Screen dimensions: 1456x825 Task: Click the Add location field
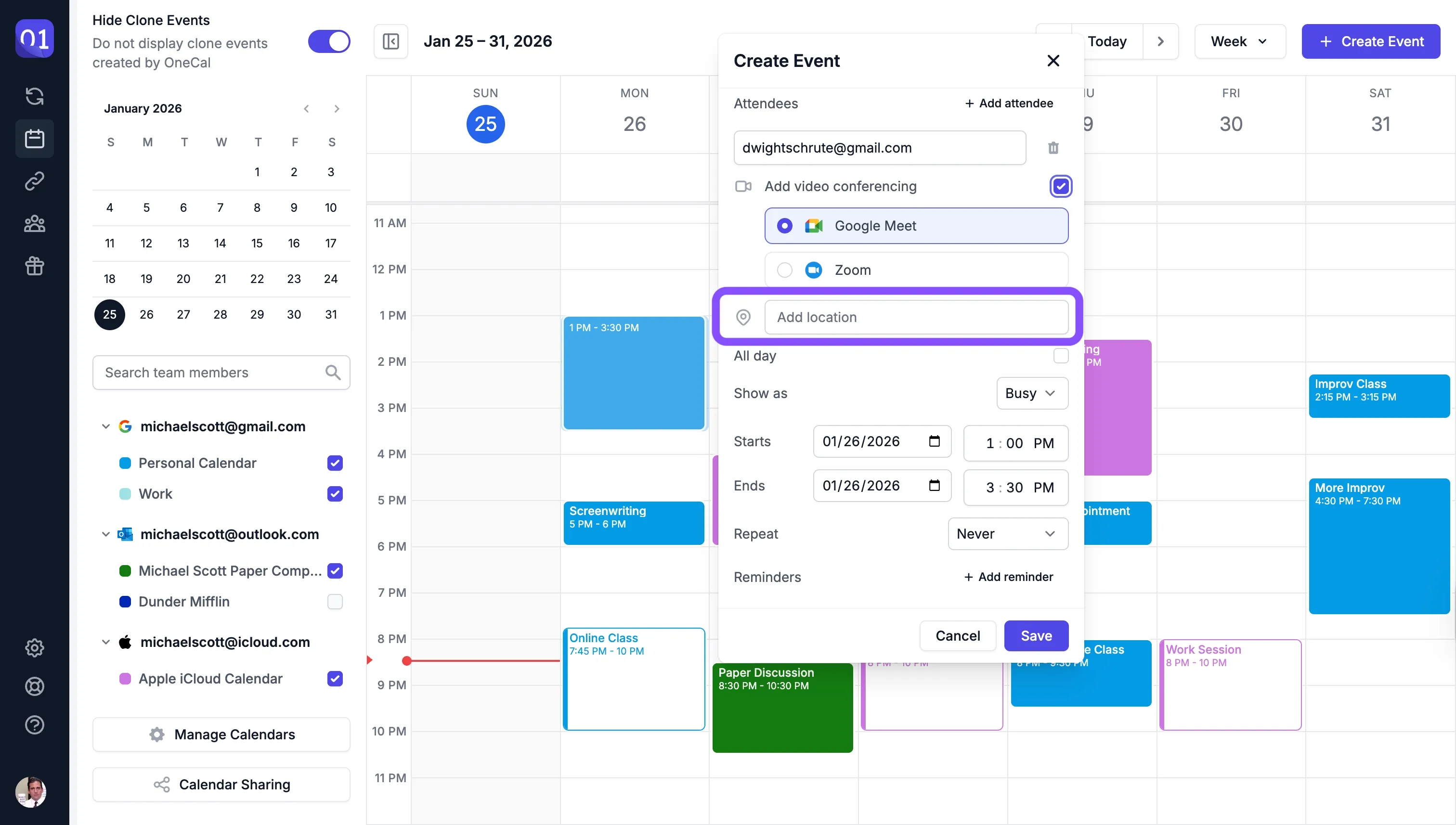916,317
